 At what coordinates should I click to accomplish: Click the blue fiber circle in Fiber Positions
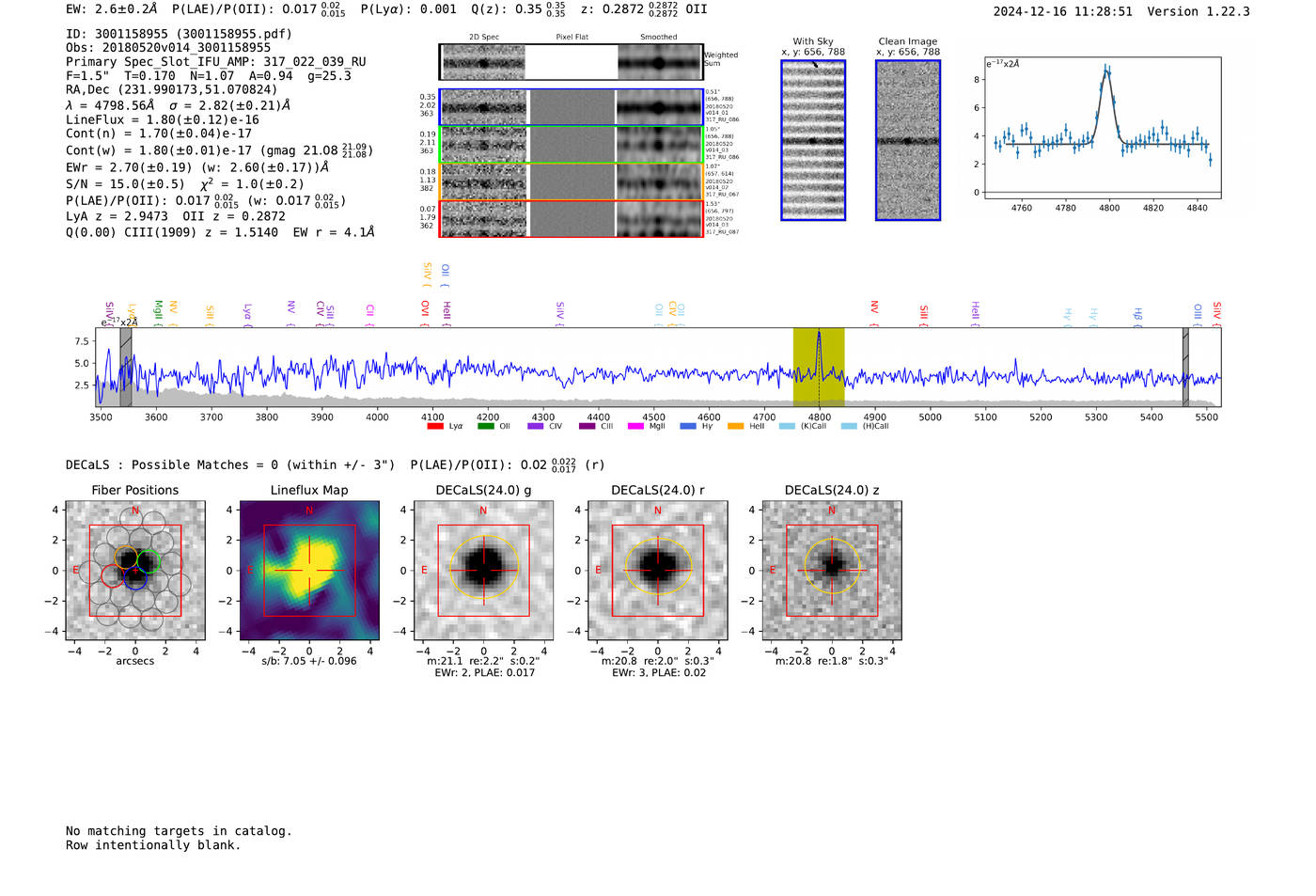tap(135, 578)
